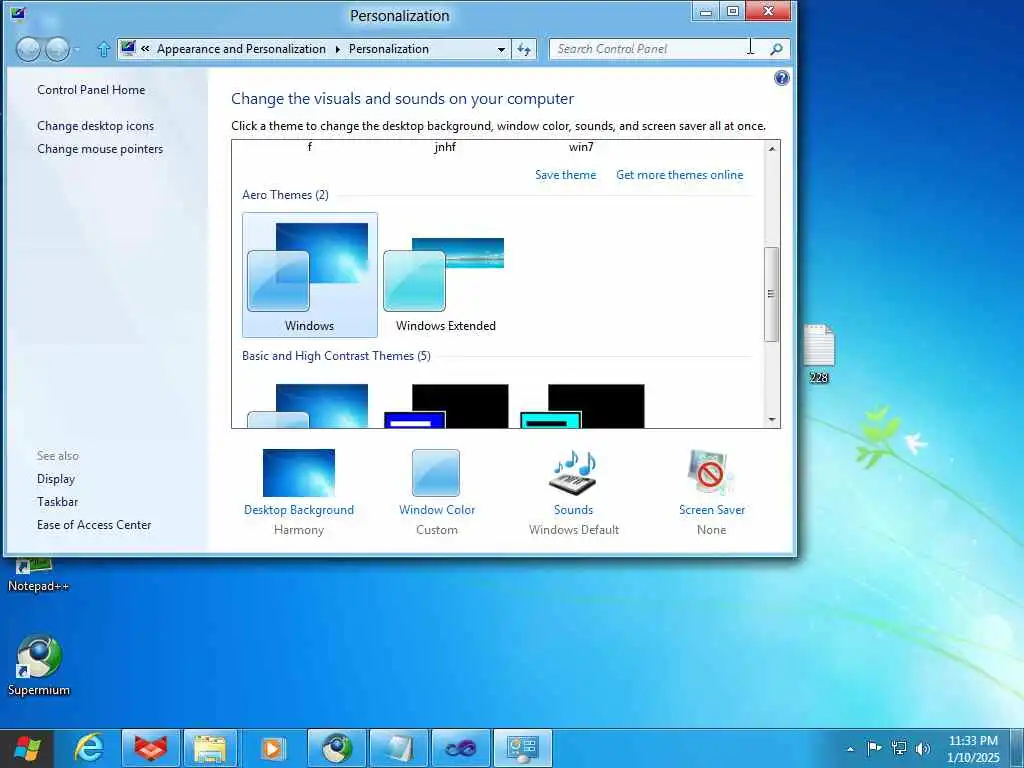Click the Screen Saver label link
This screenshot has width=1024, height=768.
pyautogui.click(x=712, y=509)
